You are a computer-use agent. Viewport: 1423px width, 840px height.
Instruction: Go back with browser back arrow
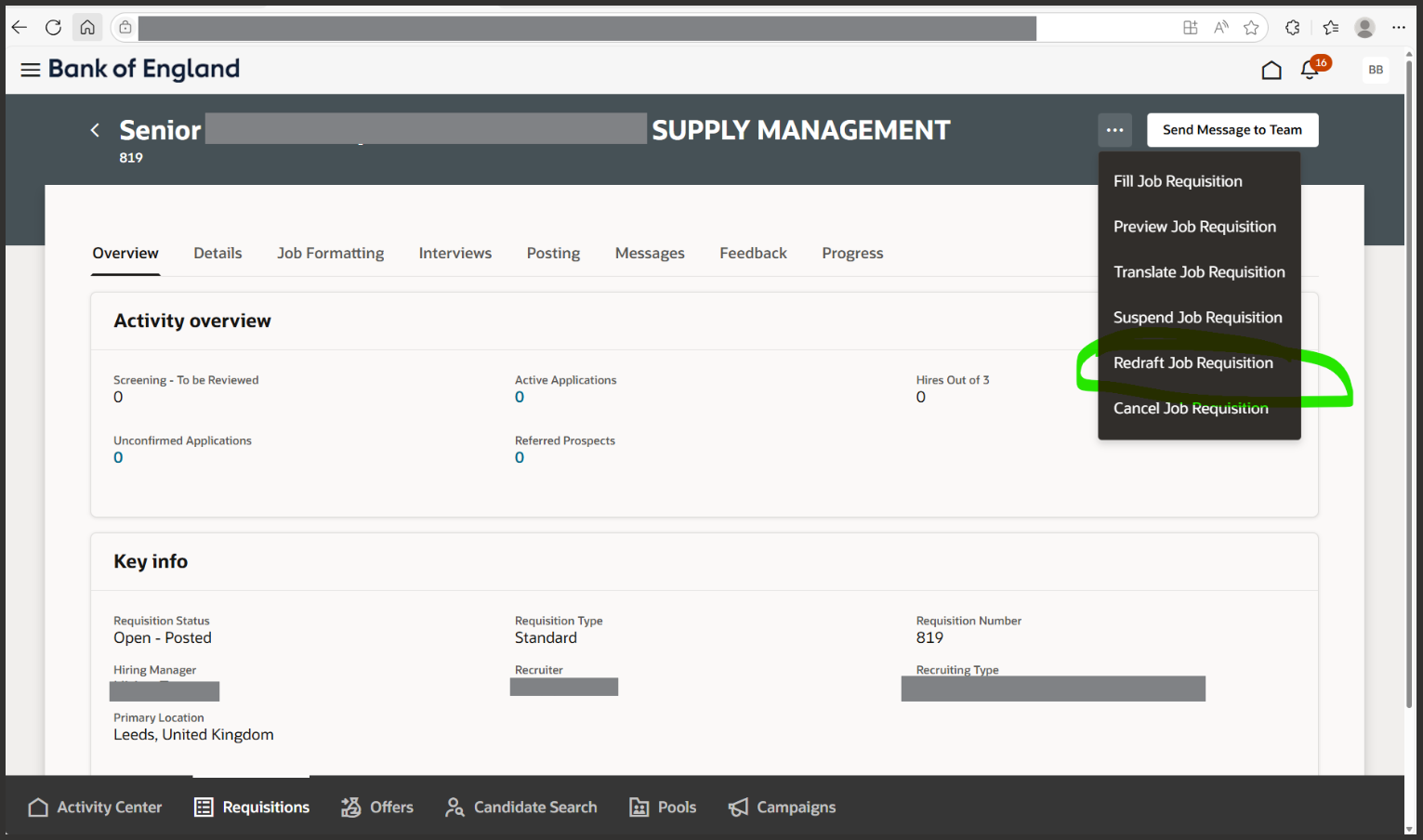(19, 28)
